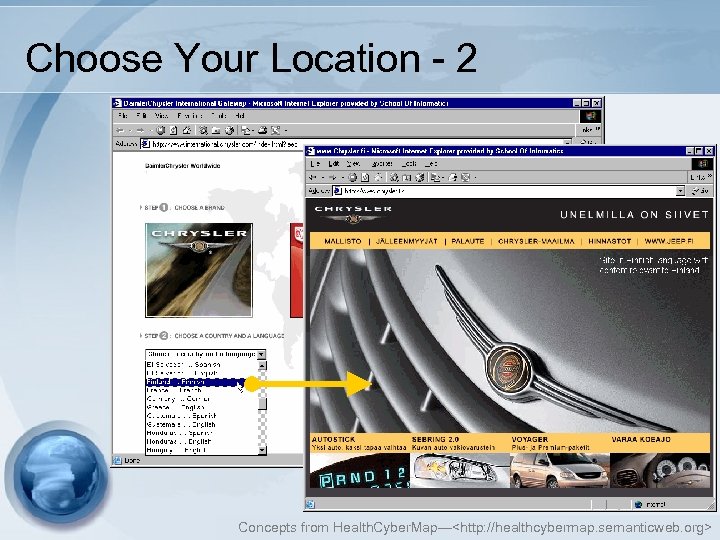Click the Edit icon in DaimlerChrysler Gateway toolbar
The height and width of the screenshot is (540, 720).
pyautogui.click(x=276, y=130)
